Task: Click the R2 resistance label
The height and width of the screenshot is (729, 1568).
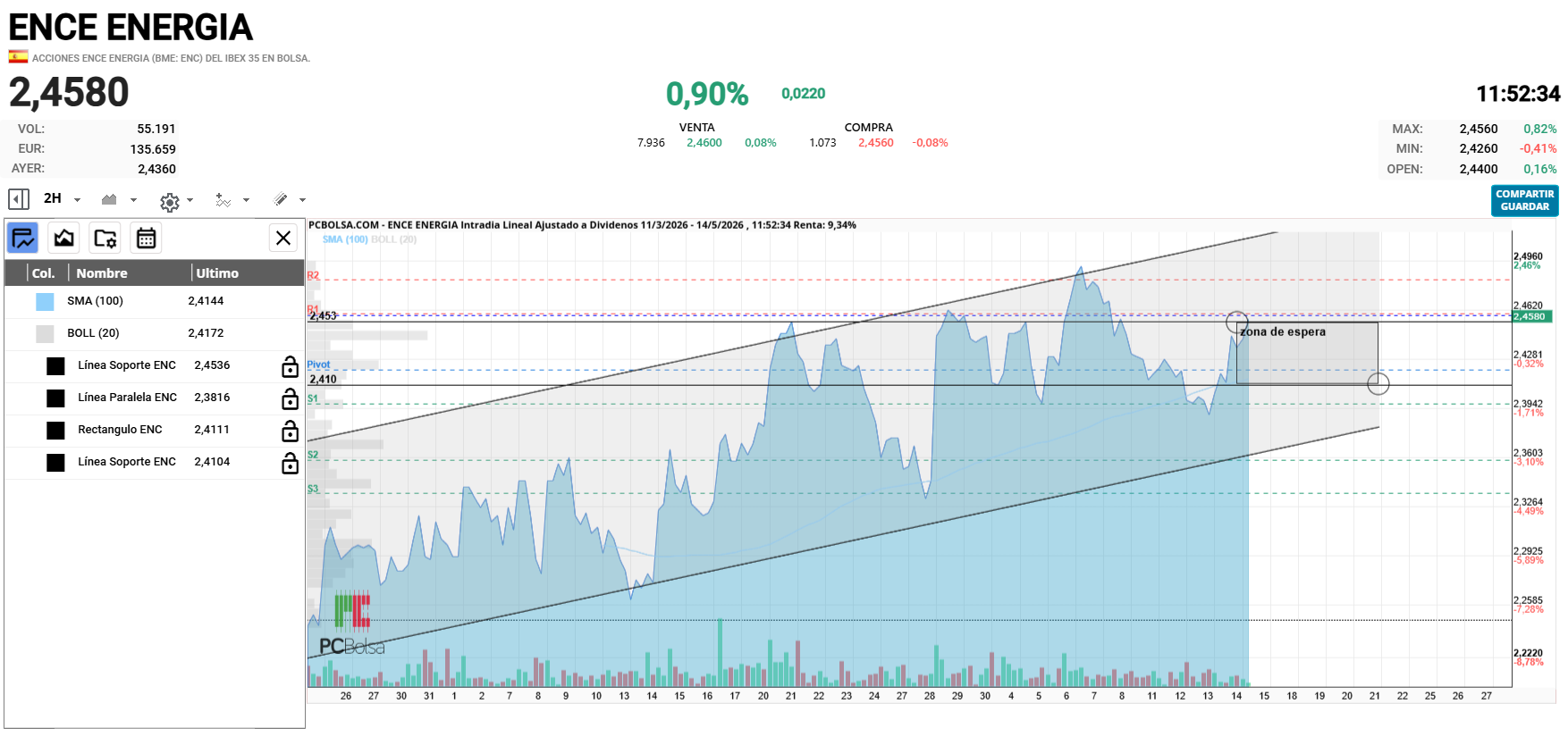Action: [x=313, y=275]
